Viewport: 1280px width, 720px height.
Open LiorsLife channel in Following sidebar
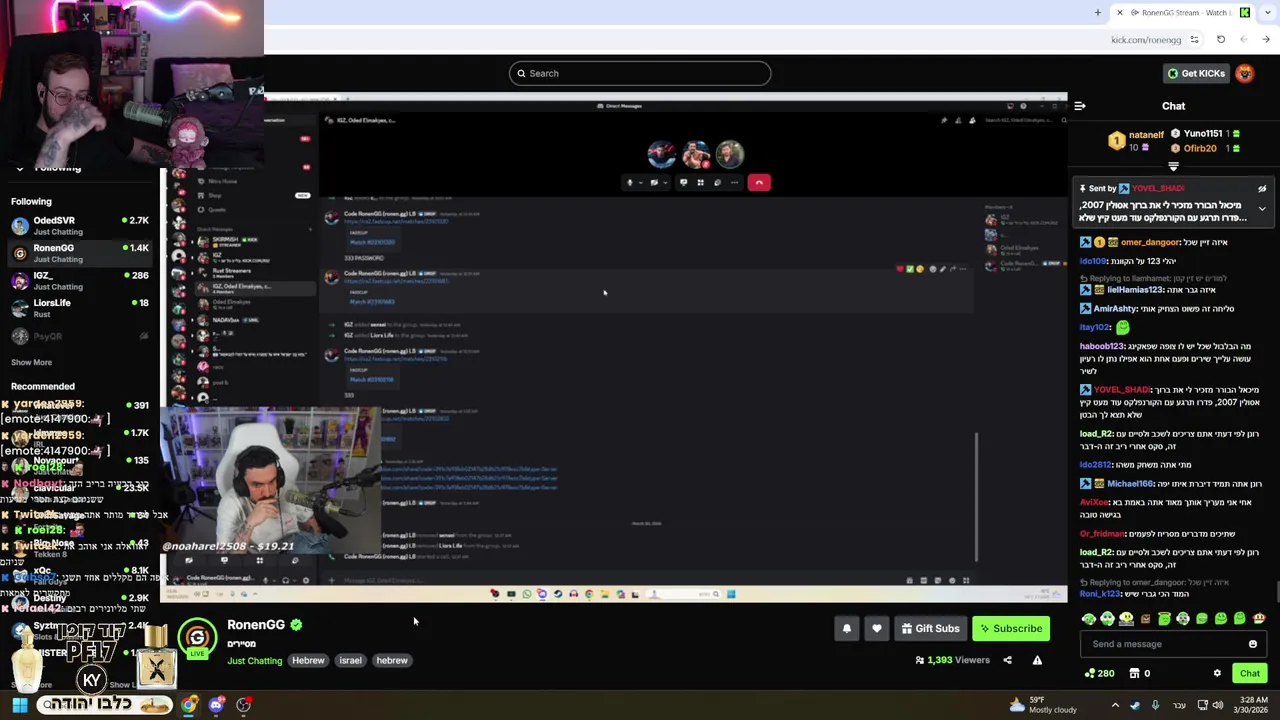tap(80, 308)
